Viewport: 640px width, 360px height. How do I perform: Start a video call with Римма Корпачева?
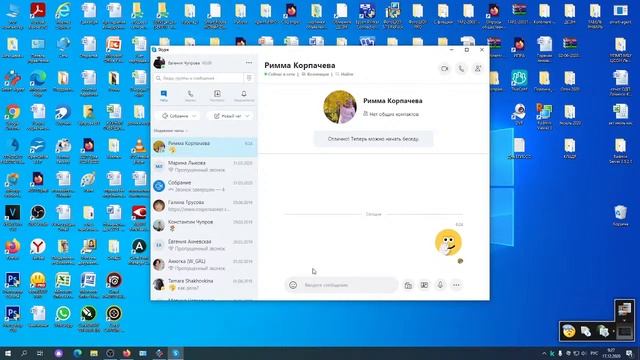[444, 69]
